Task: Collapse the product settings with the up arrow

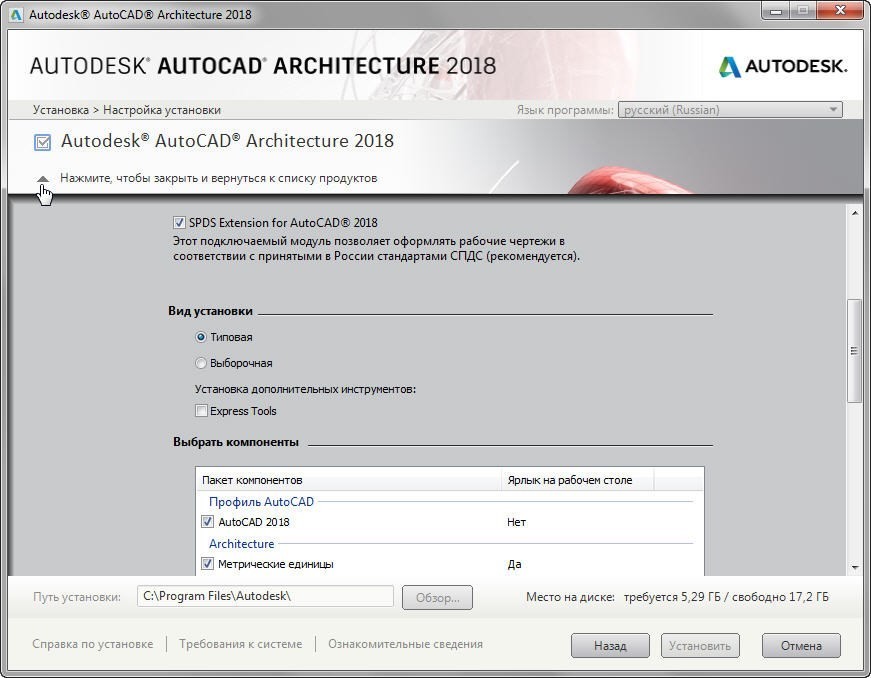Action: 43,179
